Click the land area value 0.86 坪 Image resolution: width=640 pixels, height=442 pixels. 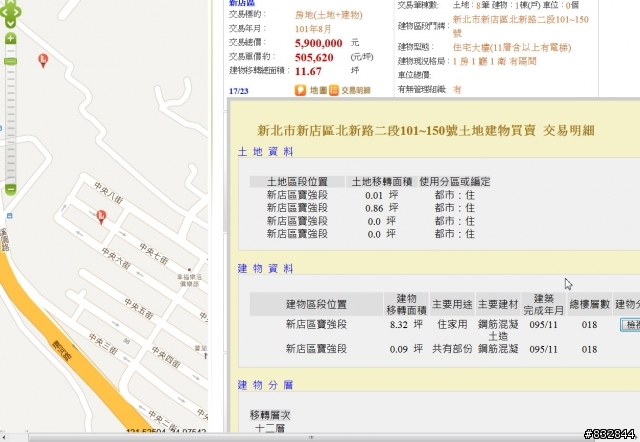pyautogui.click(x=381, y=208)
